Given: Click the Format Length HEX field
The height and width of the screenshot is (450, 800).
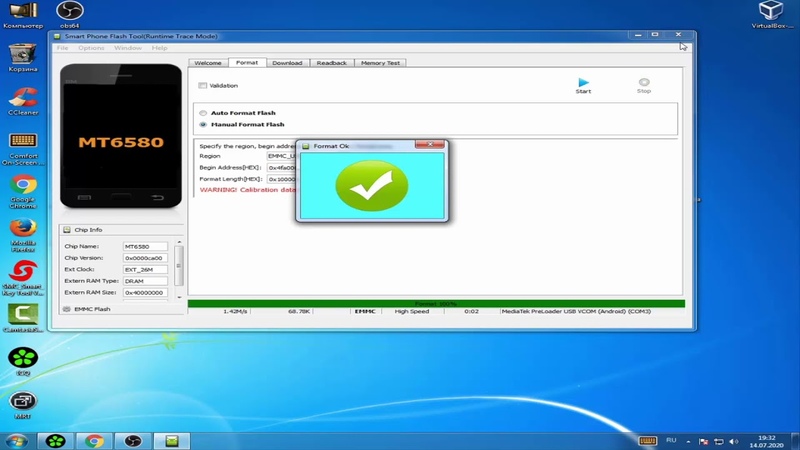Looking at the screenshot, I should coord(281,180).
